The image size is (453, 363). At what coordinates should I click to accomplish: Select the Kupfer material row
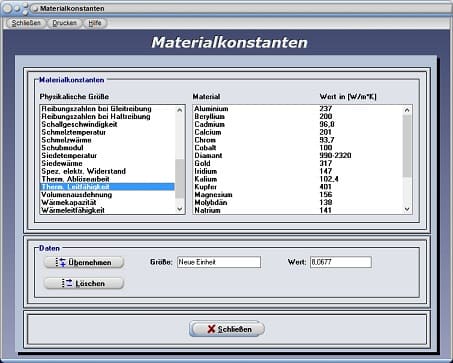(298, 187)
